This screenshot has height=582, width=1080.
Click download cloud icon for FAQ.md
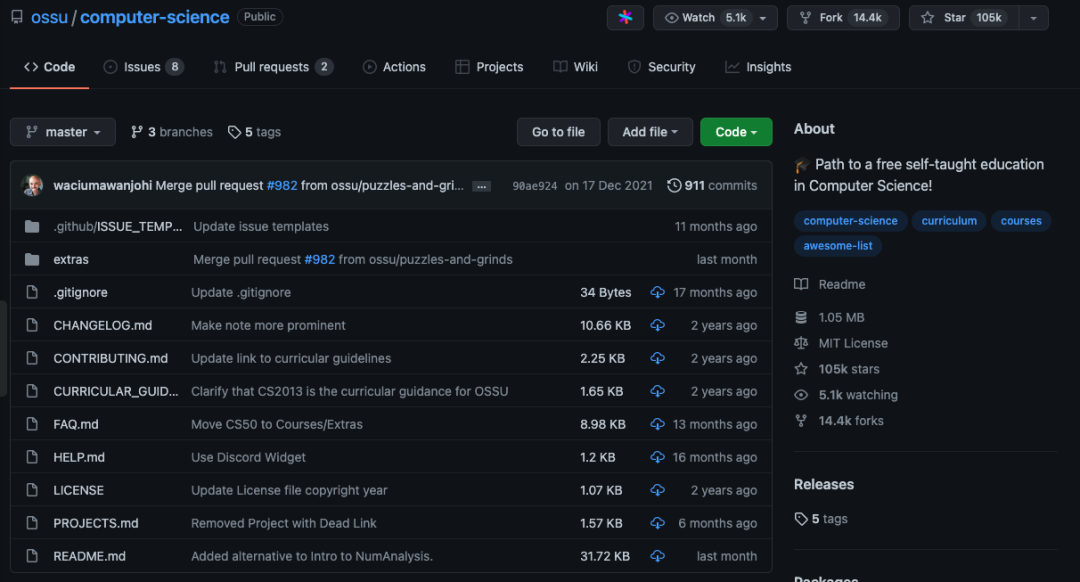(657, 425)
